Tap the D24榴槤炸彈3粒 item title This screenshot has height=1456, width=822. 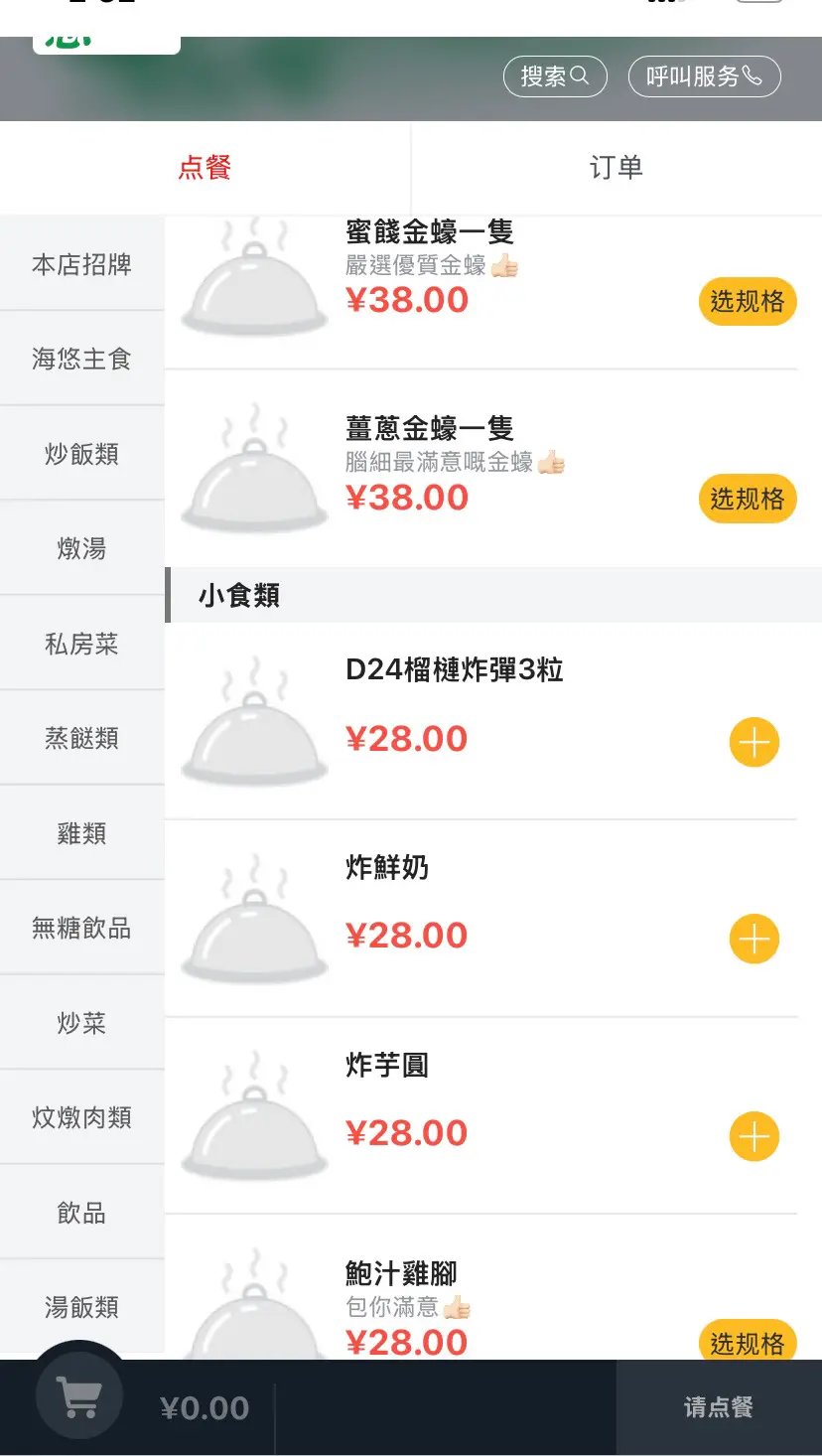[454, 670]
